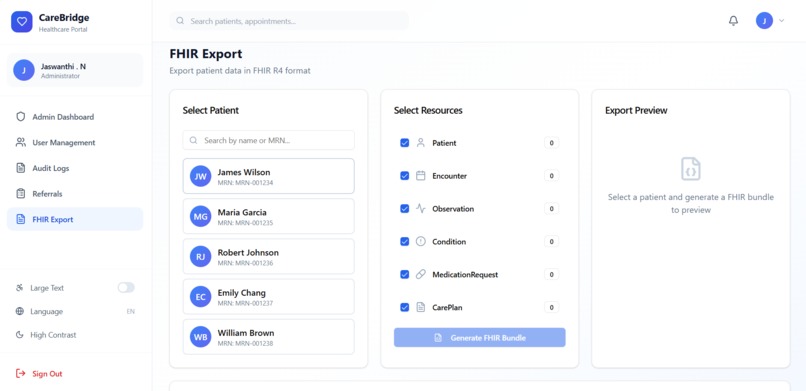Screen dimensions: 806x391
Task: Click MRN: MRN-001234 text
Action: [245, 182]
